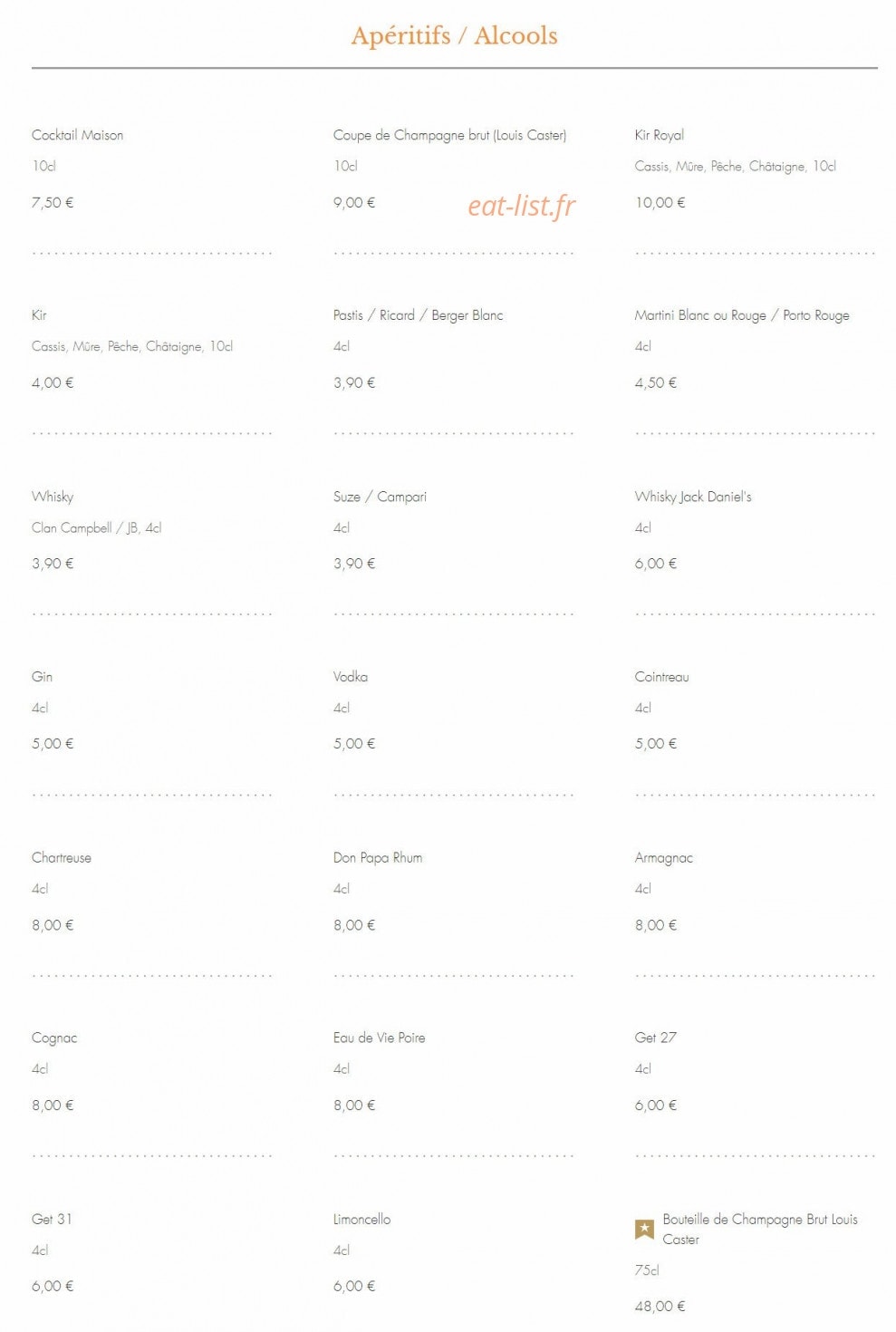This screenshot has width=896, height=1332.
Task: Click the star badge beside Bouteille de Champagne
Action: [x=644, y=1230]
